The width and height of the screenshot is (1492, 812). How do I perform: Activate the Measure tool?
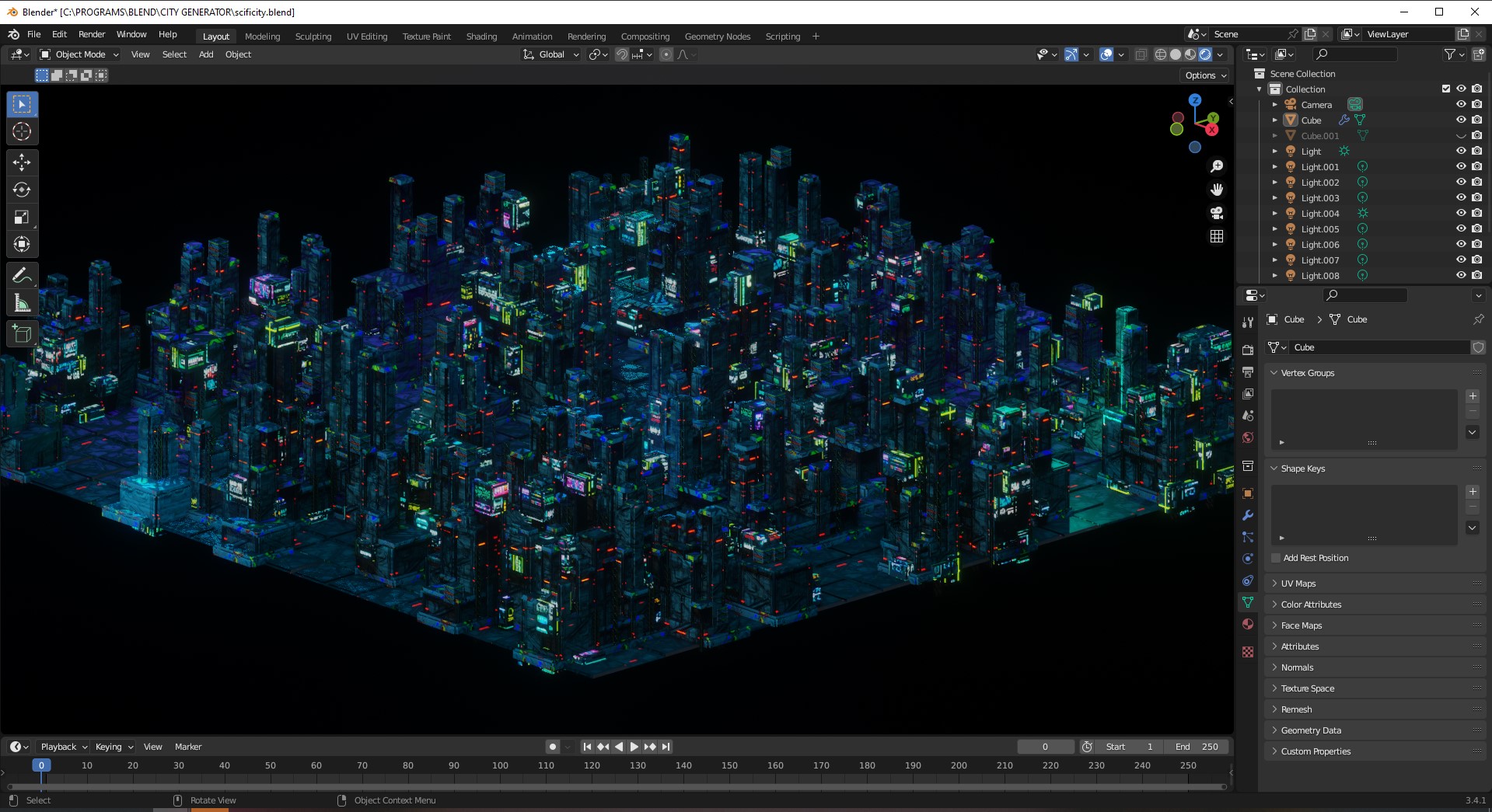pyautogui.click(x=22, y=302)
